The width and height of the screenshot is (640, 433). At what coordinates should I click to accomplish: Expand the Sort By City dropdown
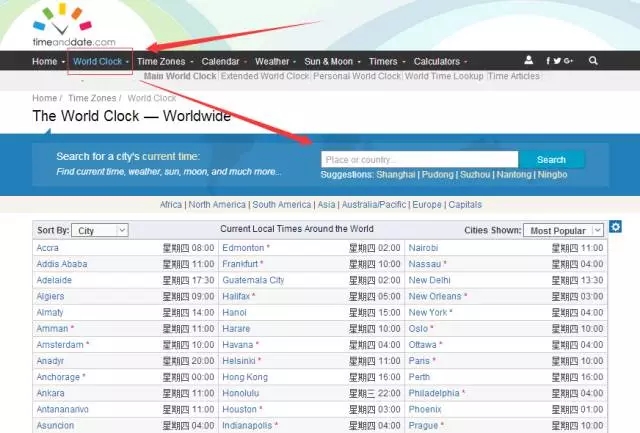(x=101, y=230)
